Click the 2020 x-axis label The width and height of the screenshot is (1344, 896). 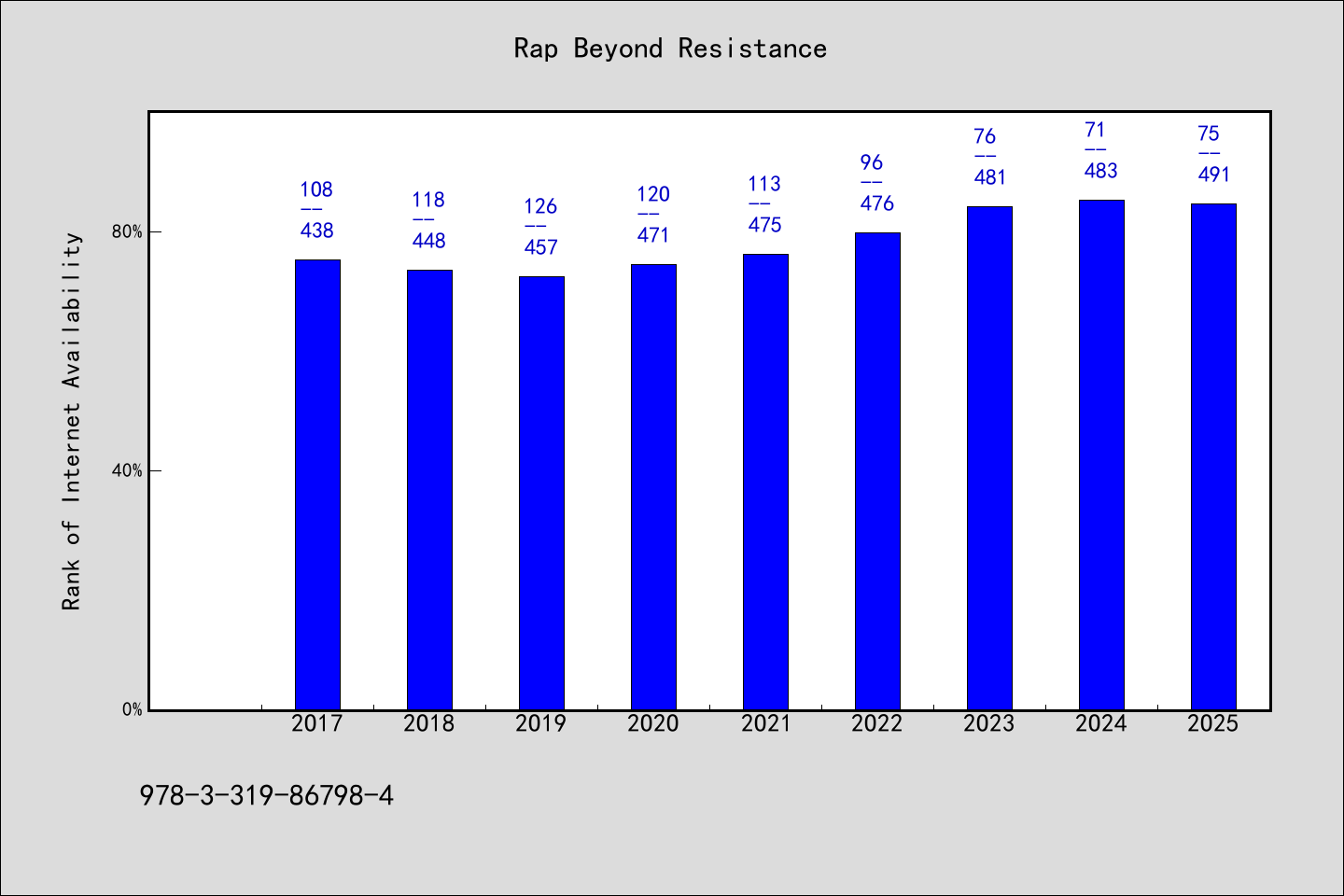(653, 723)
